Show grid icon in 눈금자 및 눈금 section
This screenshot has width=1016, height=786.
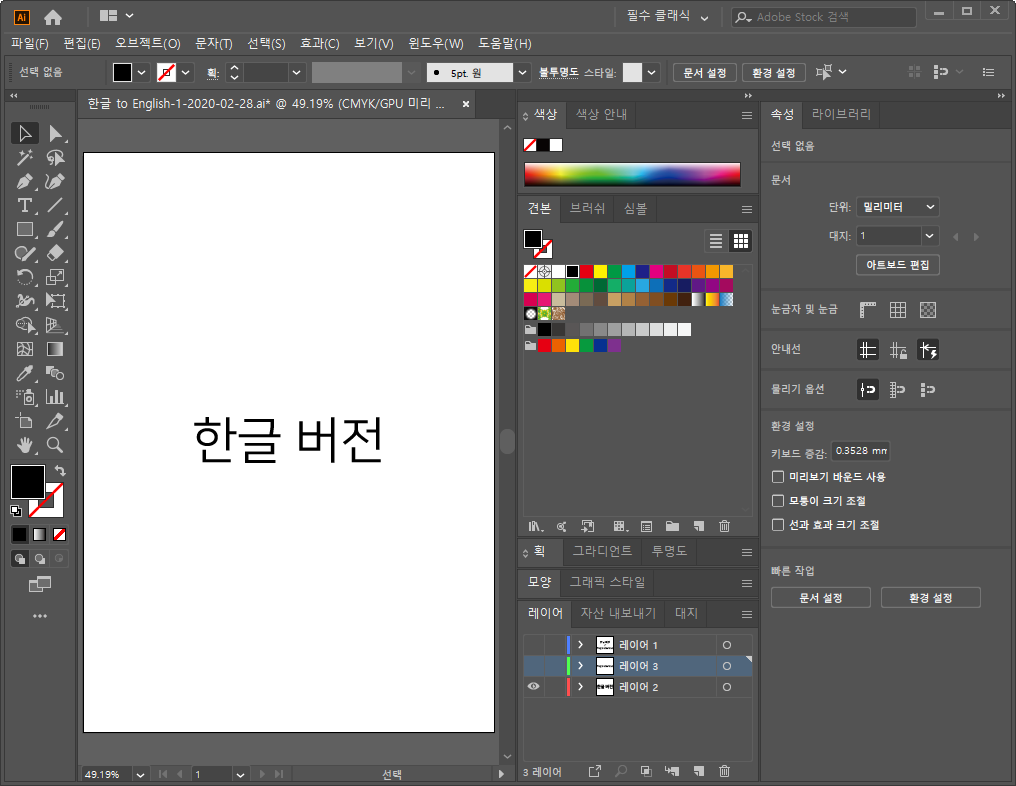click(898, 310)
